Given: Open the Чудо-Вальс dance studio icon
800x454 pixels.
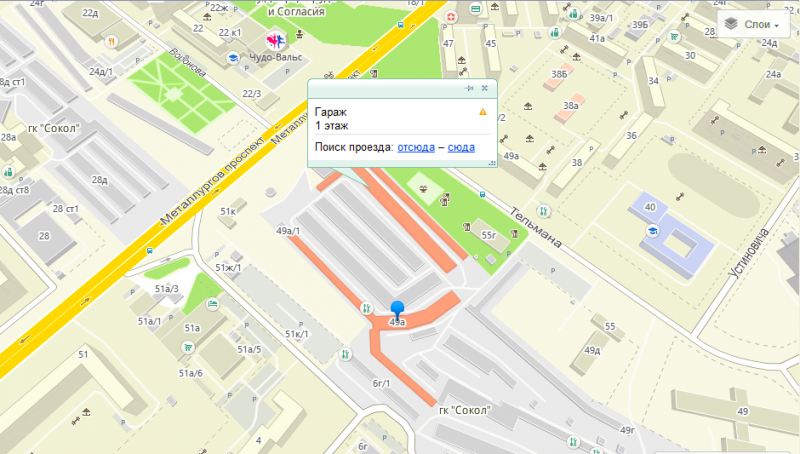Looking at the screenshot, I should coord(276,41).
